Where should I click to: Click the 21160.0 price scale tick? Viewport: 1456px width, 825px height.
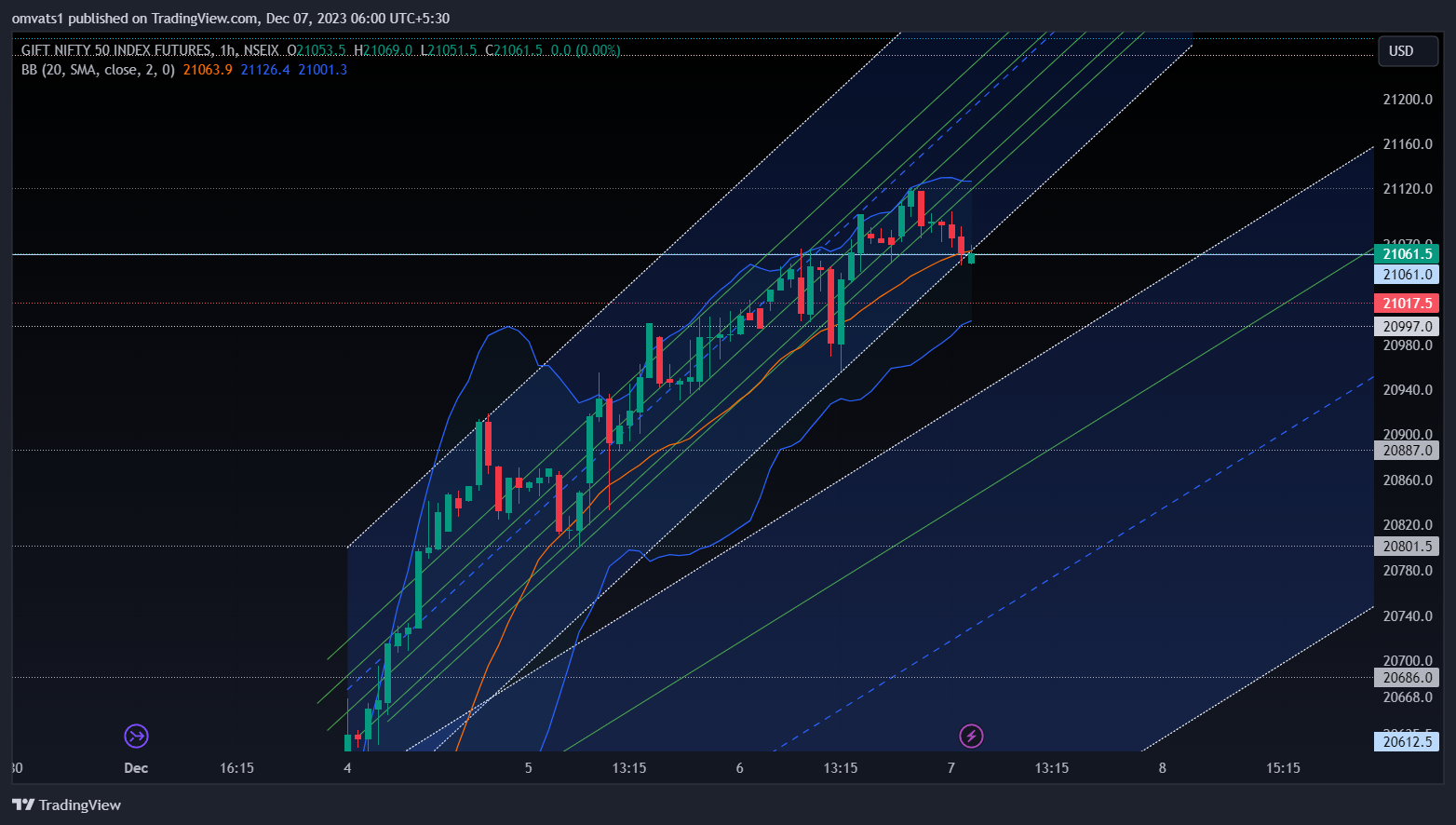click(1408, 144)
